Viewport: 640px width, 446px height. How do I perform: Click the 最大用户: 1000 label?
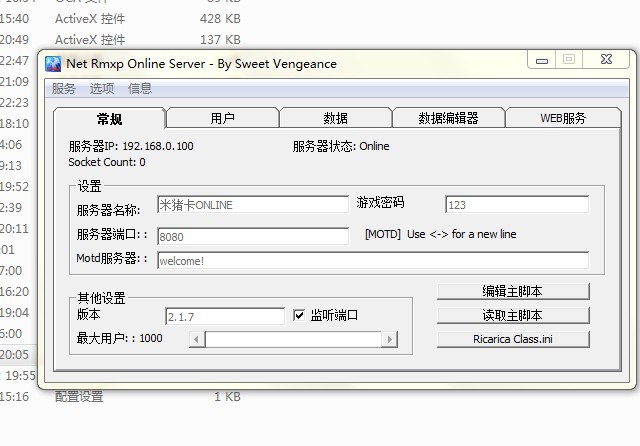120,338
